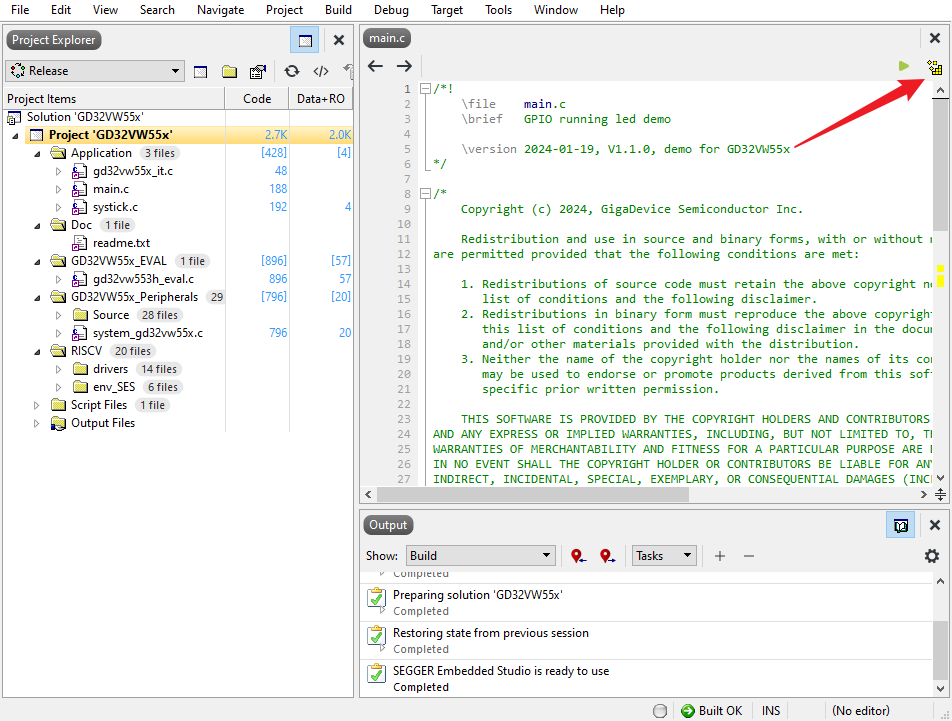The height and width of the screenshot is (721, 952).
Task: Click the icon the red arrow points to
Action: [x=934, y=67]
